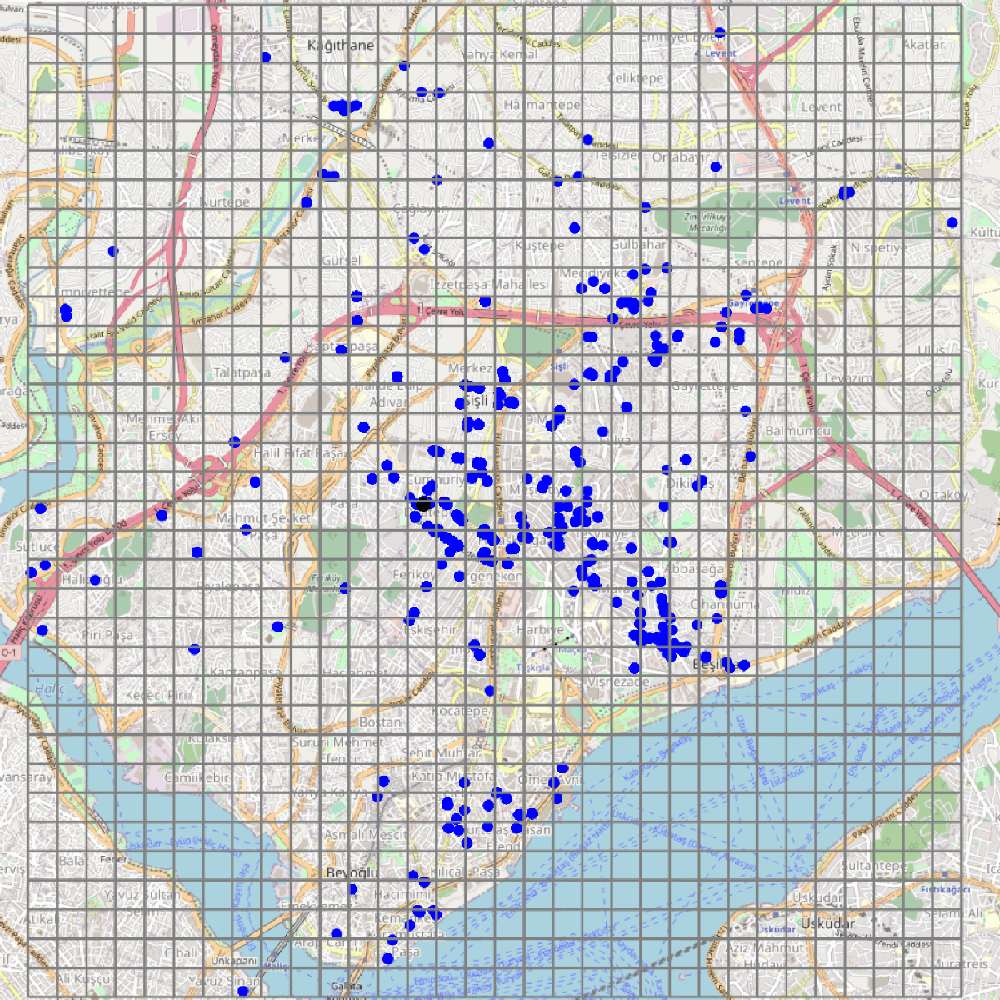Select the Kuştepe neighborhood label
Image resolution: width=1000 pixels, height=1000 pixels.
[540, 246]
